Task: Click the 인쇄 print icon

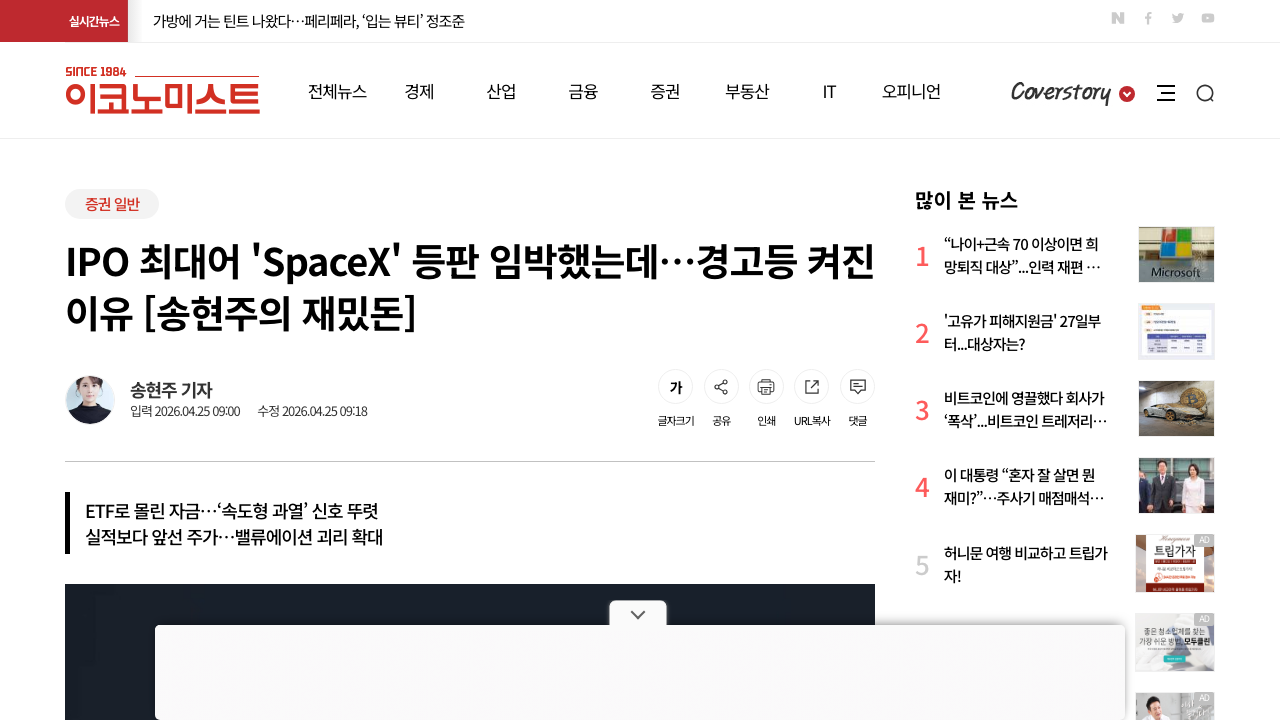Action: coord(766,387)
